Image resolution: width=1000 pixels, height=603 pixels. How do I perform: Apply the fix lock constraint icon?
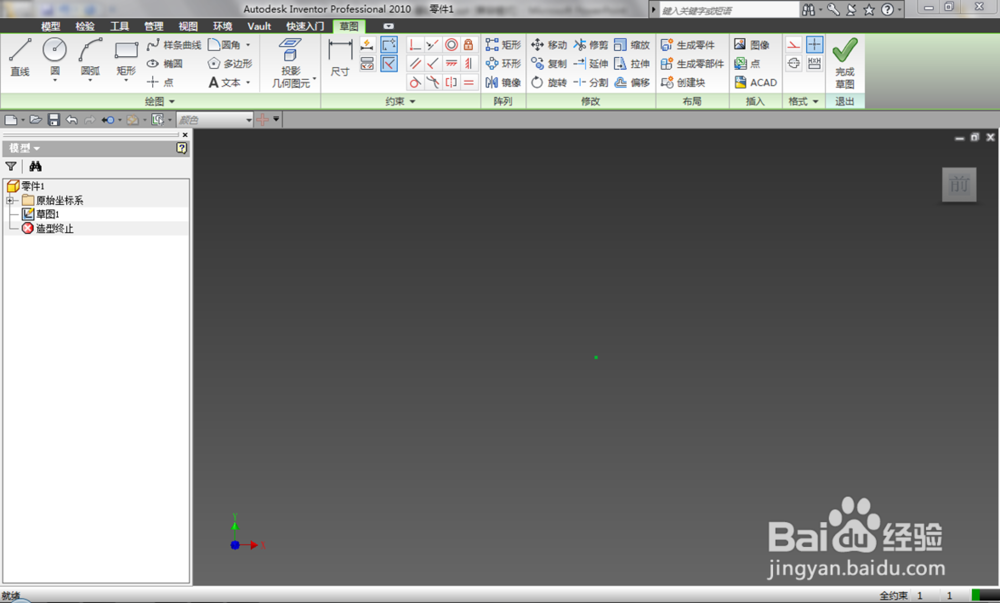[469, 45]
